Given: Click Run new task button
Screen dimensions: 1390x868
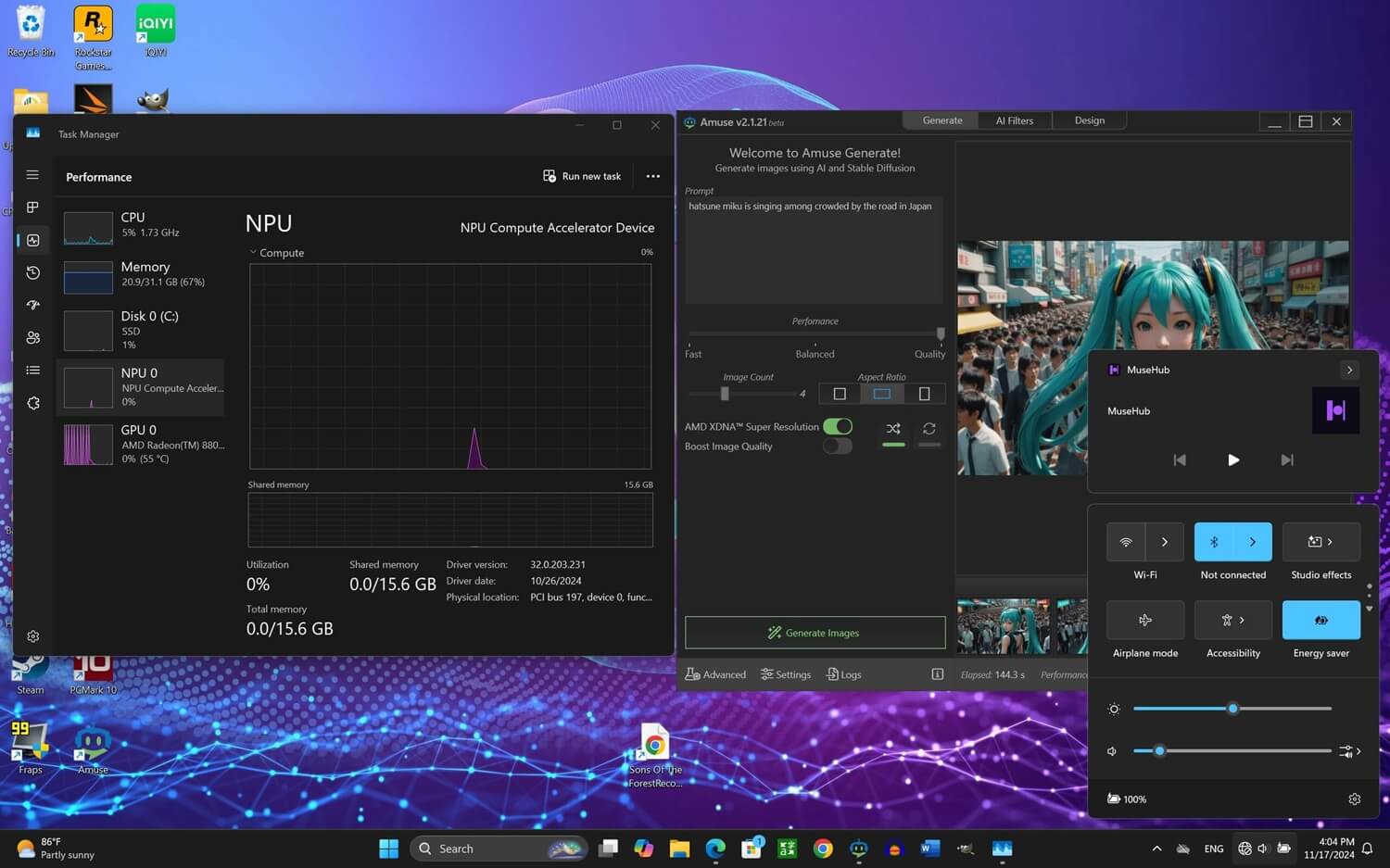Looking at the screenshot, I should (x=582, y=176).
